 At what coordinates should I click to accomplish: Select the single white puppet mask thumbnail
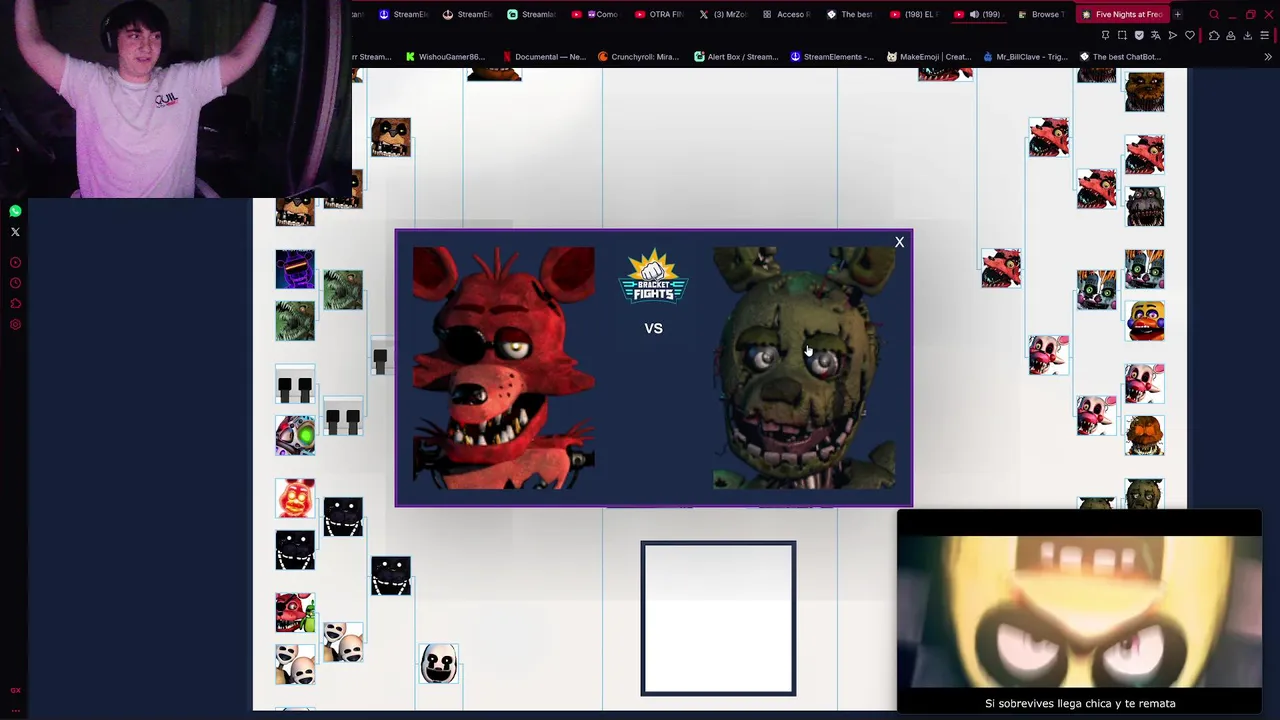click(x=439, y=664)
